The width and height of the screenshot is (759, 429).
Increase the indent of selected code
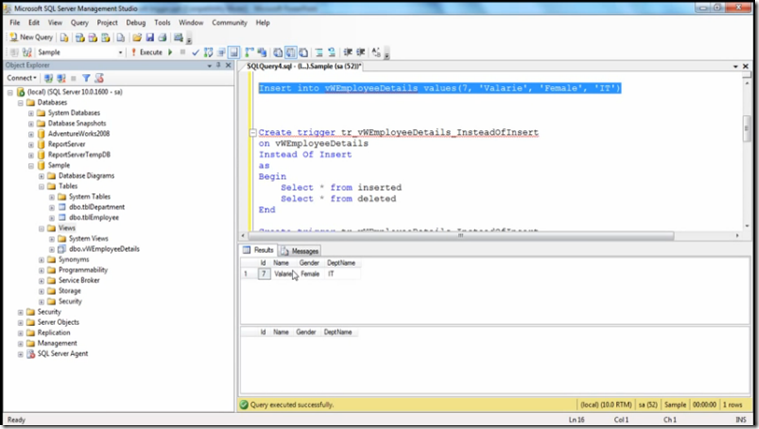coord(361,52)
